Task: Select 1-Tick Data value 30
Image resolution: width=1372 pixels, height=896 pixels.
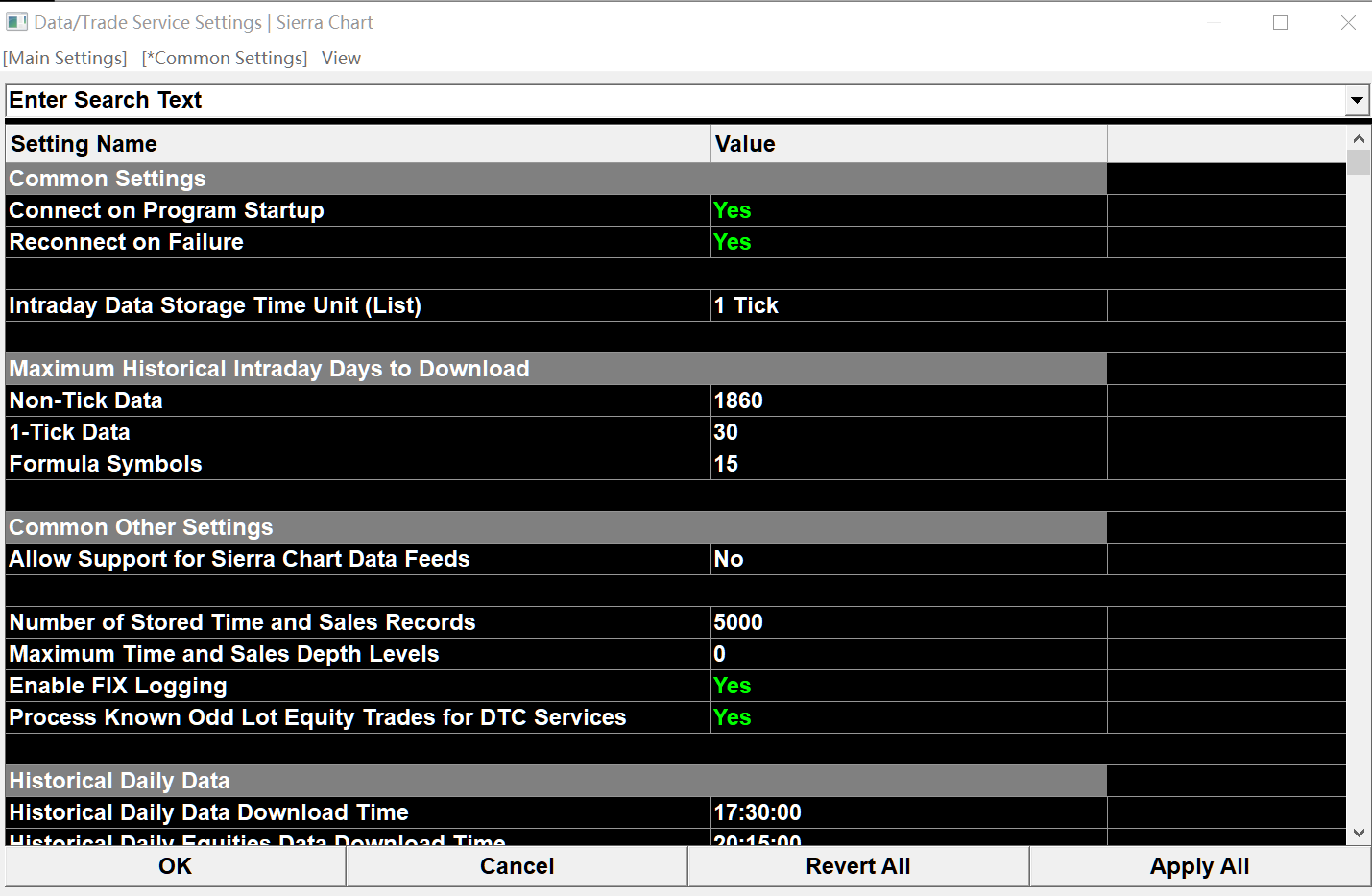Action: pyautogui.click(x=908, y=432)
